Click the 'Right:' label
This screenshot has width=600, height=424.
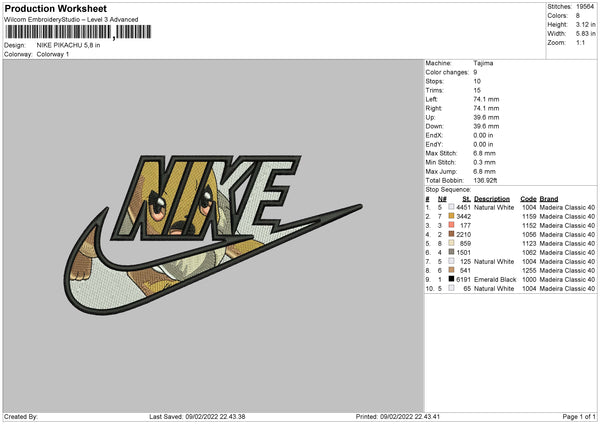[434, 108]
